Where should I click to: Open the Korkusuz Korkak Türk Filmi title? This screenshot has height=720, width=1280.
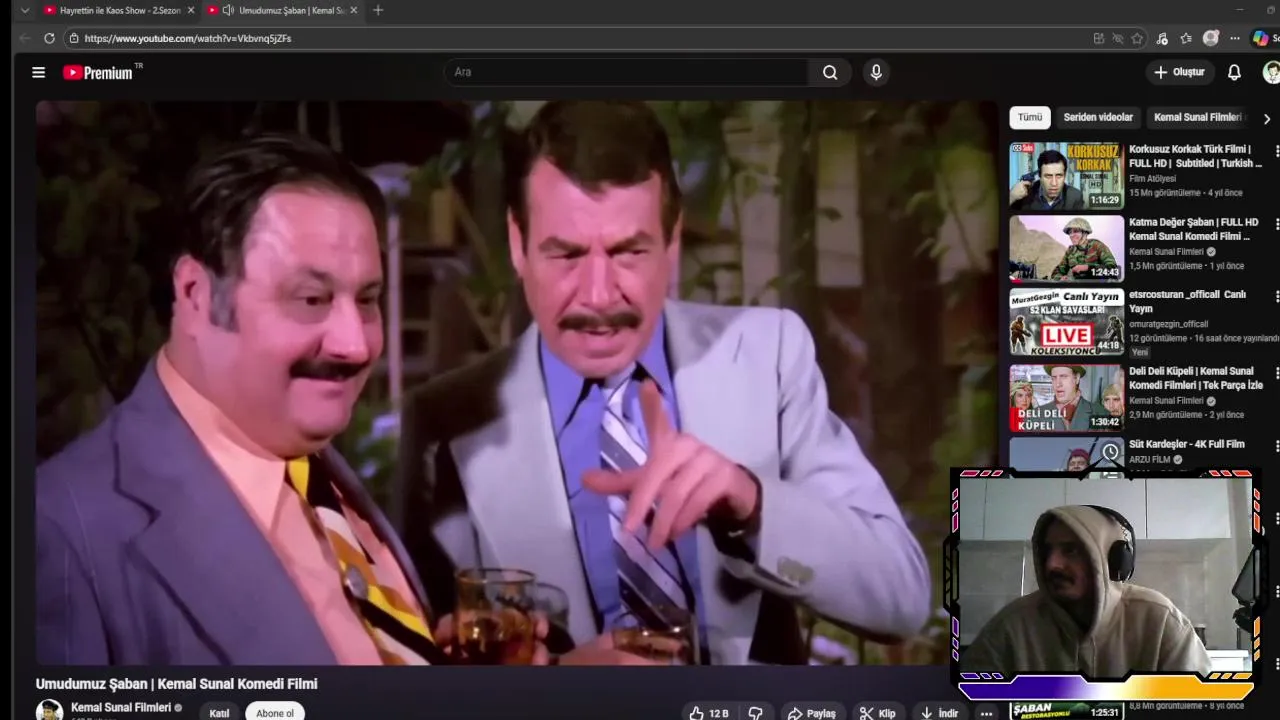click(x=1195, y=156)
